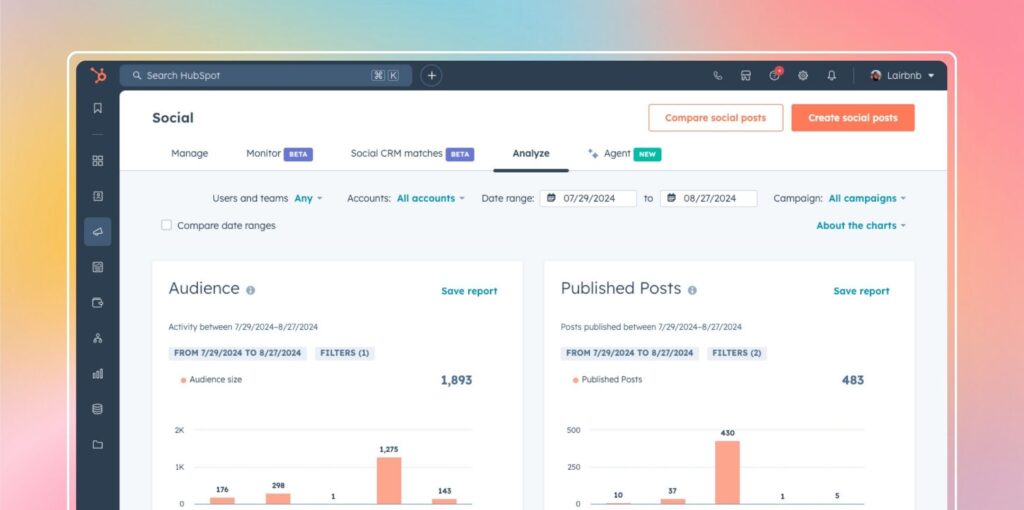Click Create social posts button
1024x510 pixels.
click(x=853, y=118)
